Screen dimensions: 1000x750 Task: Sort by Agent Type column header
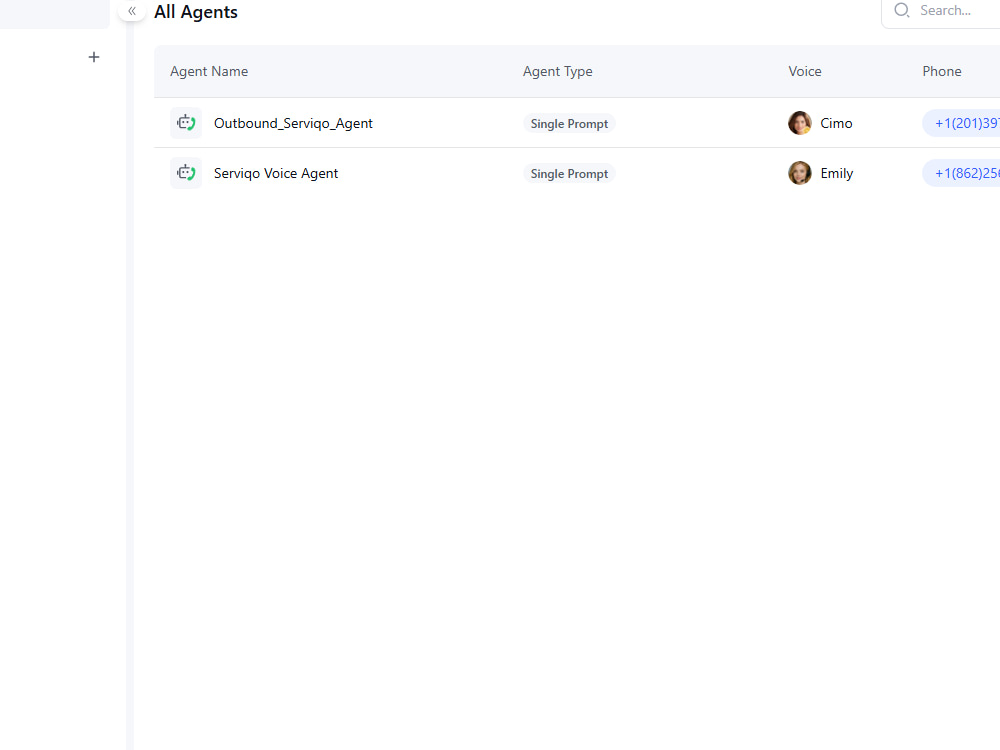[x=557, y=71]
